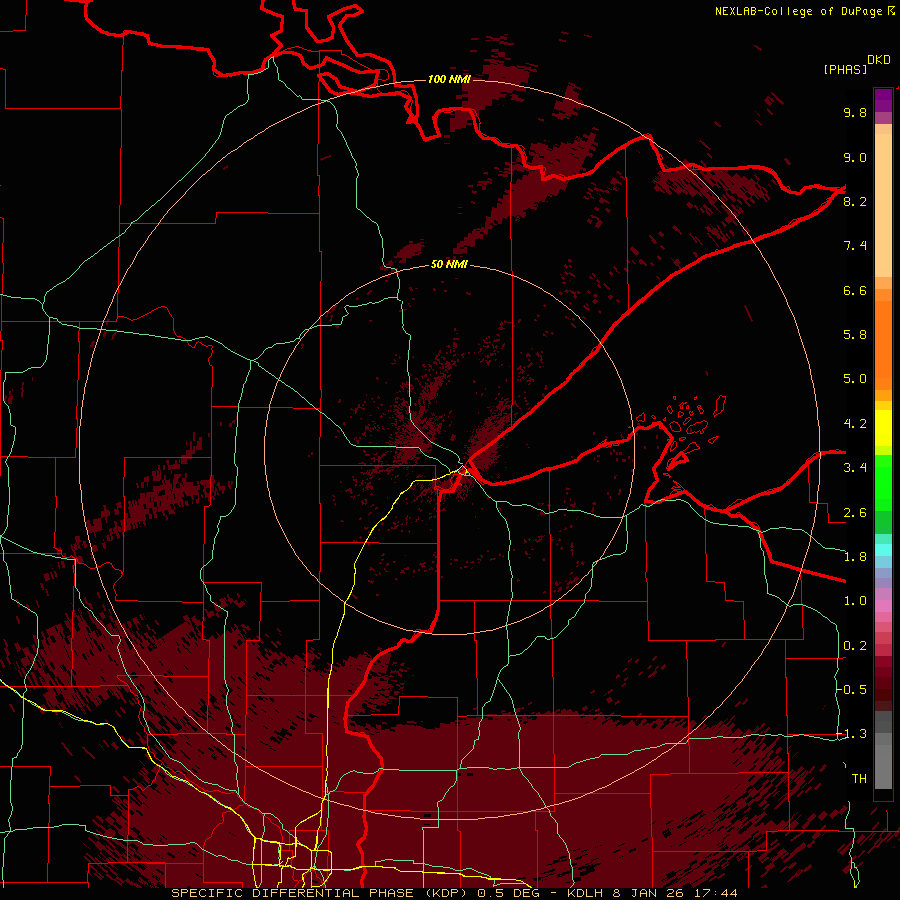Click the [PHAS] legend heading
The image size is (900, 900).
click(x=845, y=70)
